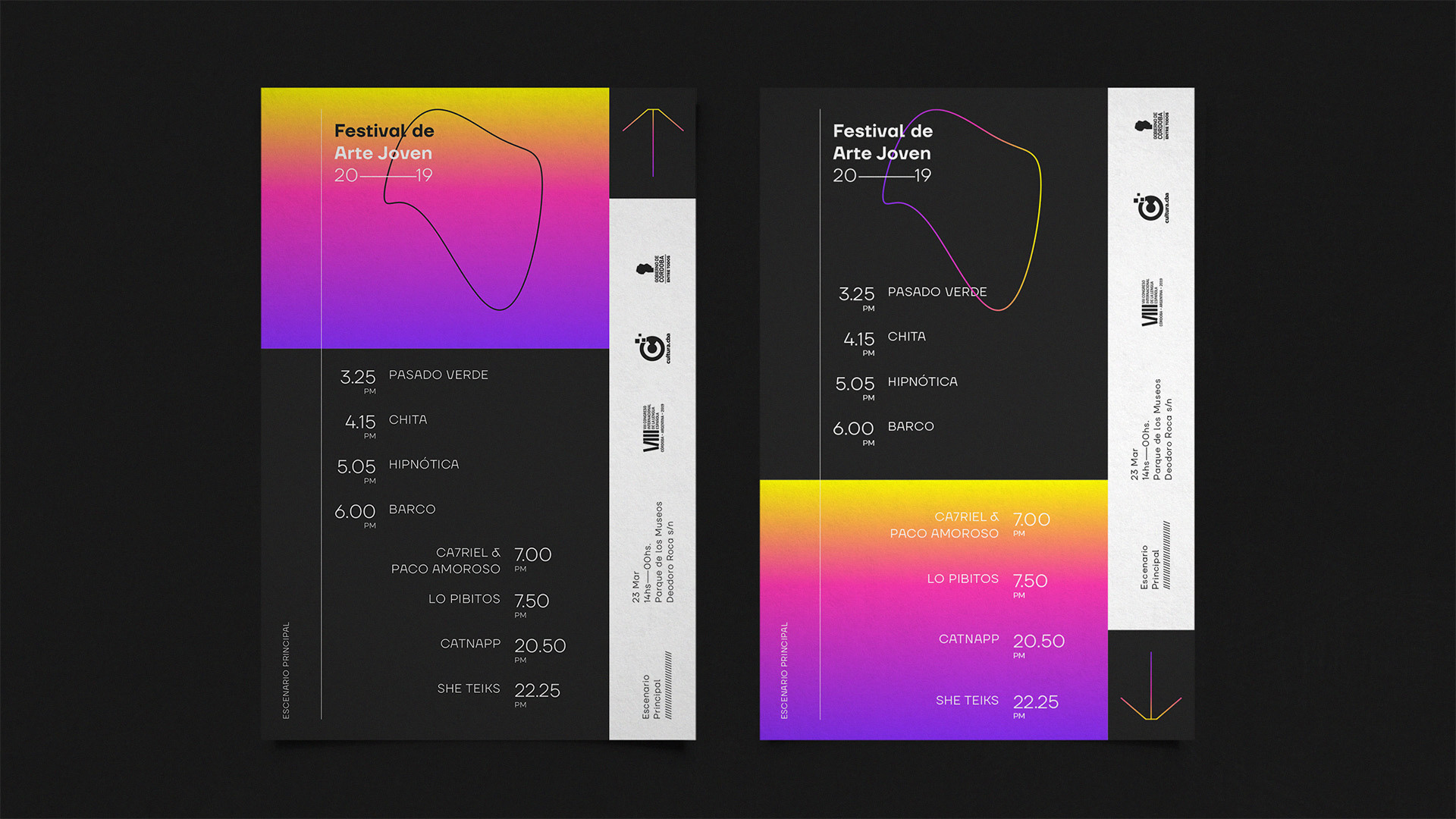Image resolution: width=1456 pixels, height=819 pixels.
Task: Click the downward arrow on right poster
Action: coord(1150,687)
